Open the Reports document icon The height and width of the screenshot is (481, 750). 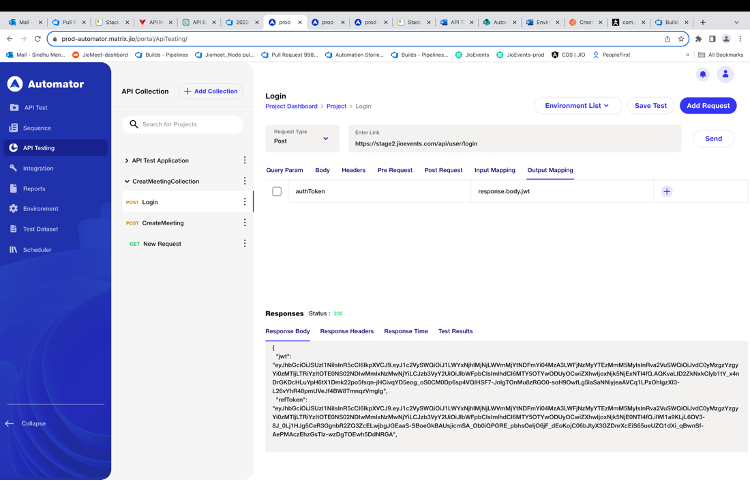click(x=13, y=188)
